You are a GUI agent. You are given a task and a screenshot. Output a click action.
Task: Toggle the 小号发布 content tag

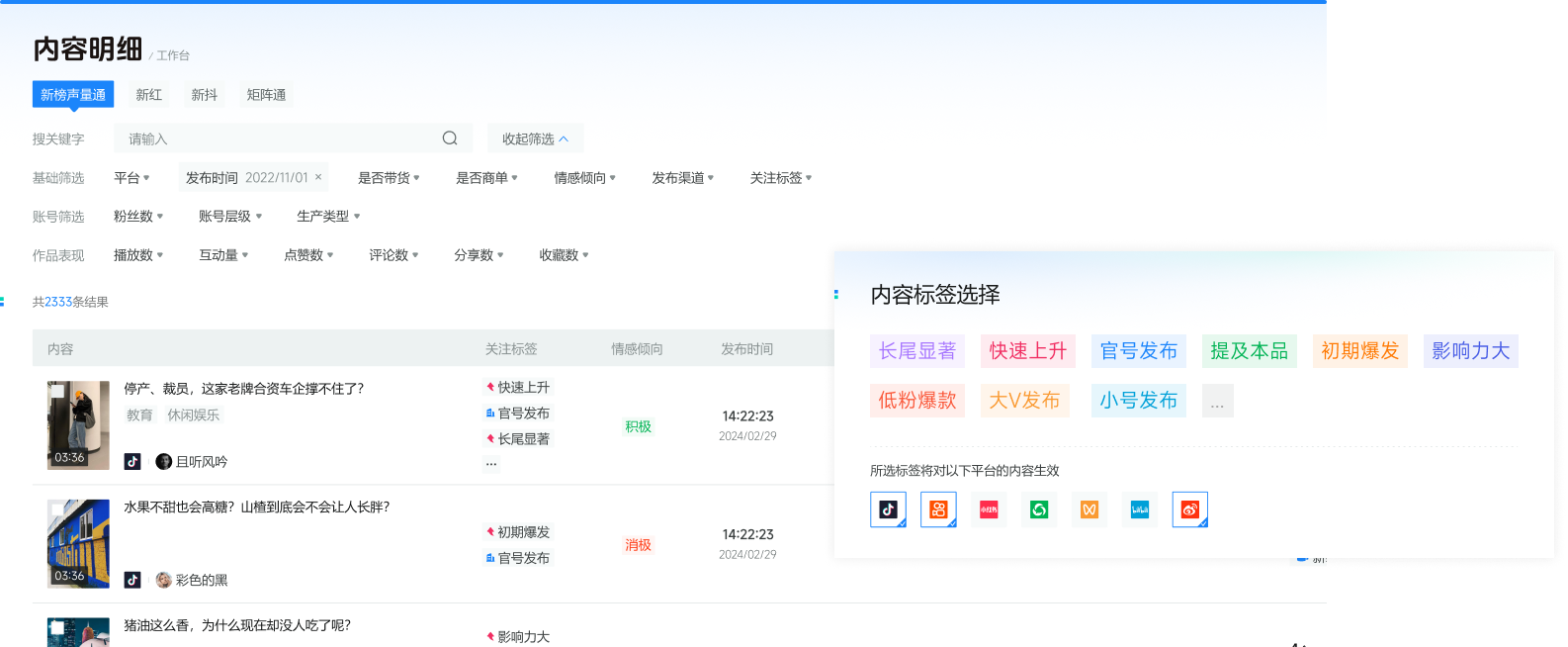1139,401
